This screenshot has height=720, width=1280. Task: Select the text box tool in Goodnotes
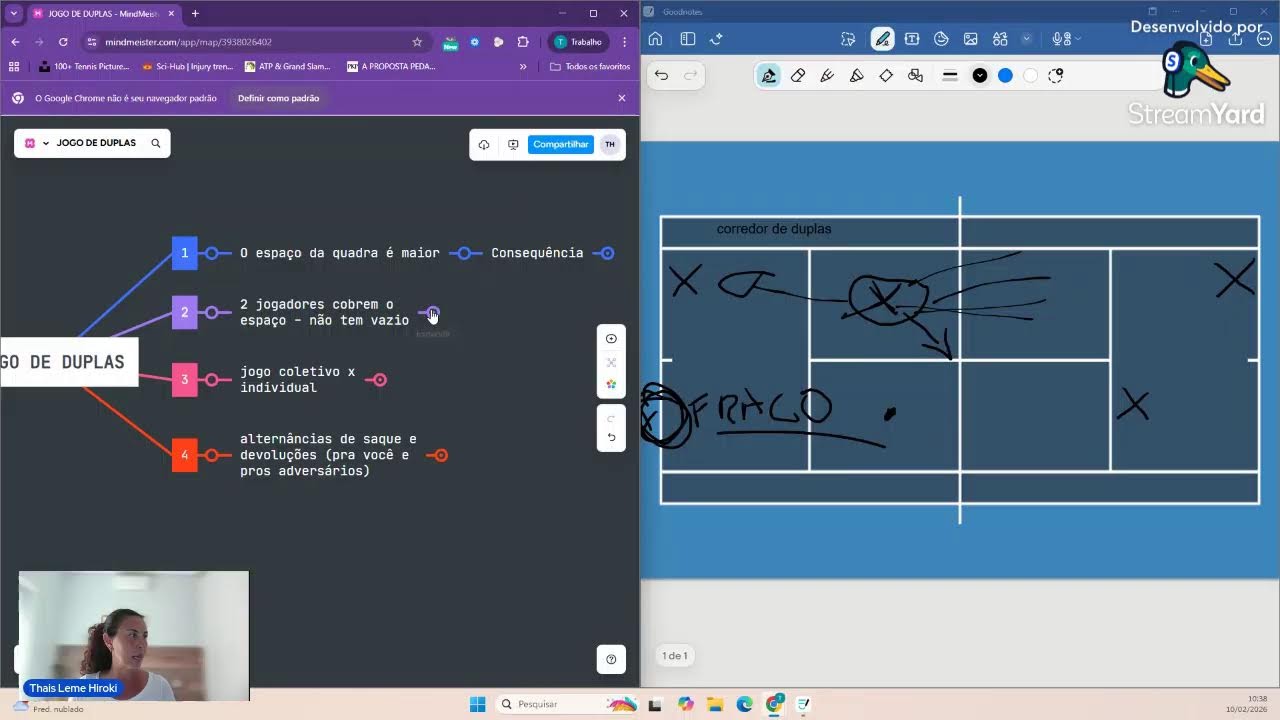(x=912, y=39)
